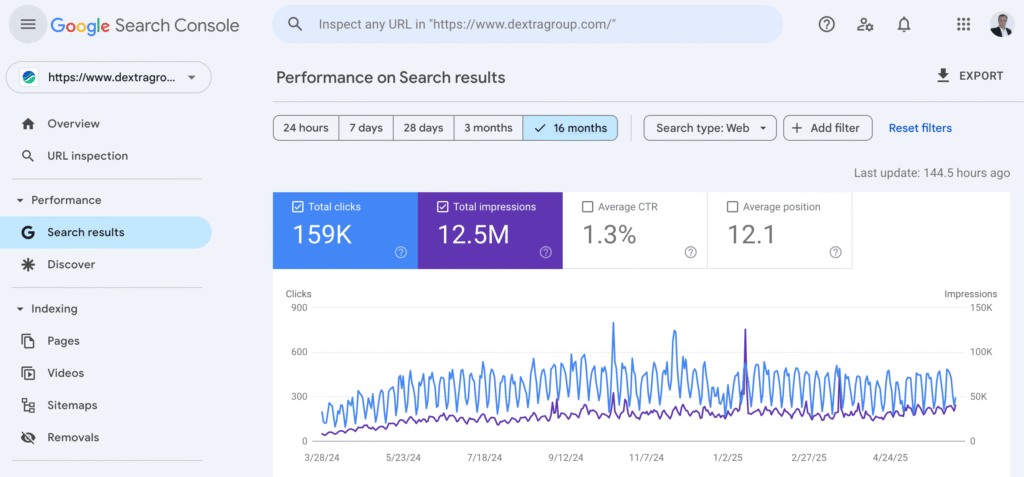The height and width of the screenshot is (477, 1024).
Task: Open the account profile picture
Action: pos(1001,24)
